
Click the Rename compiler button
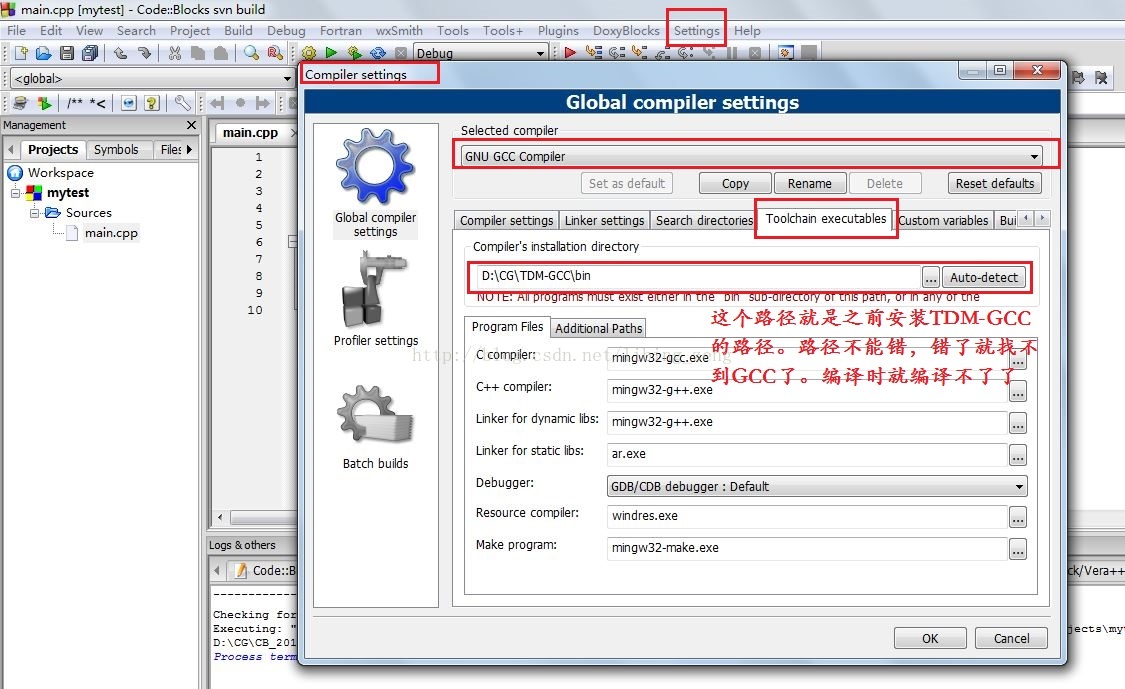(809, 183)
